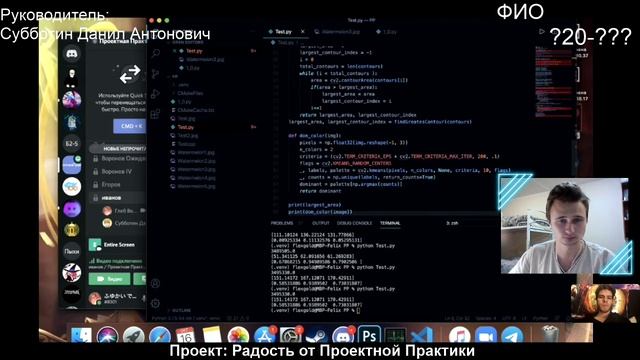Open Activity Monitor from the Dock
The image size is (640, 360).
click(x=395, y=336)
